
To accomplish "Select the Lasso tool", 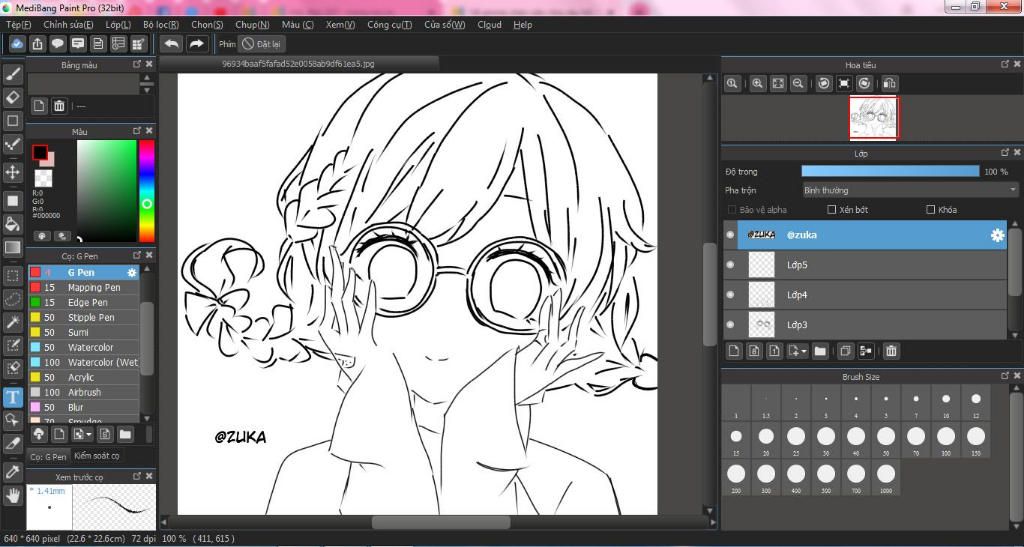I will click(13, 299).
